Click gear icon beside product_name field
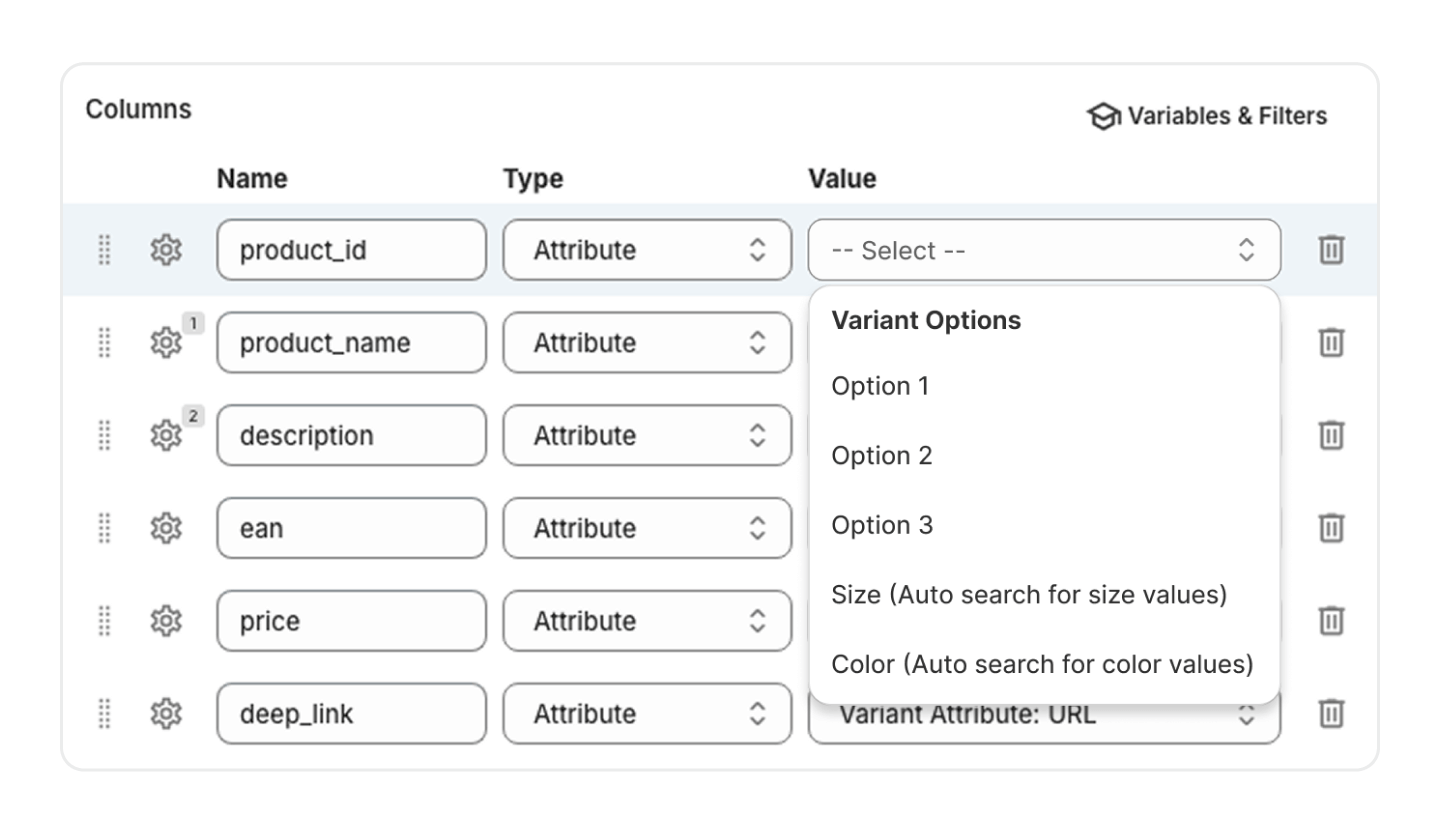1440x831 pixels. [x=165, y=343]
